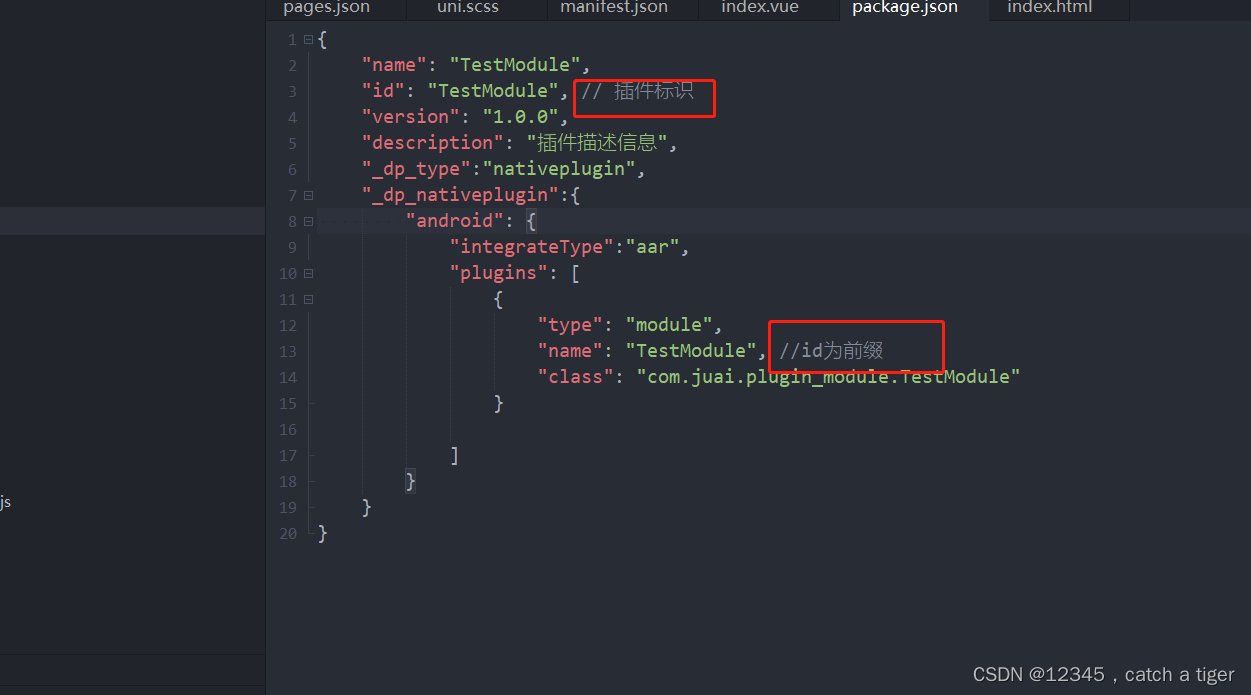Collapse the "plugins" array fold marker

click(309, 274)
